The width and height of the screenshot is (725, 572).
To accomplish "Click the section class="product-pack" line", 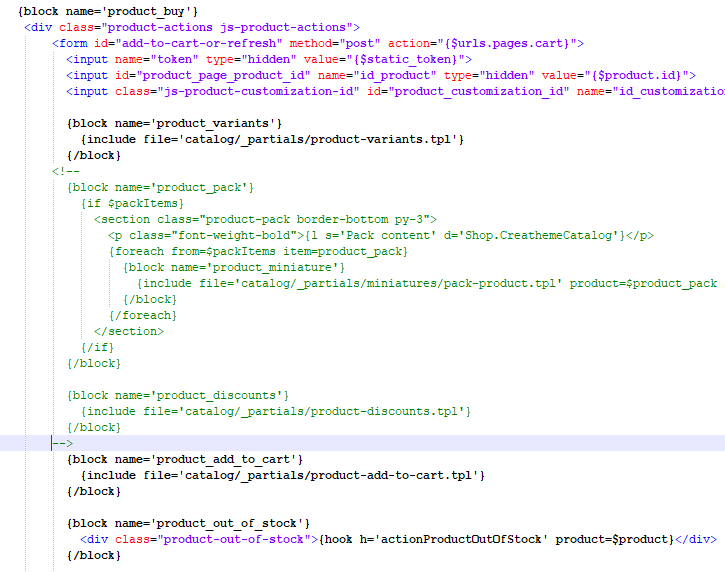I will click(x=265, y=220).
